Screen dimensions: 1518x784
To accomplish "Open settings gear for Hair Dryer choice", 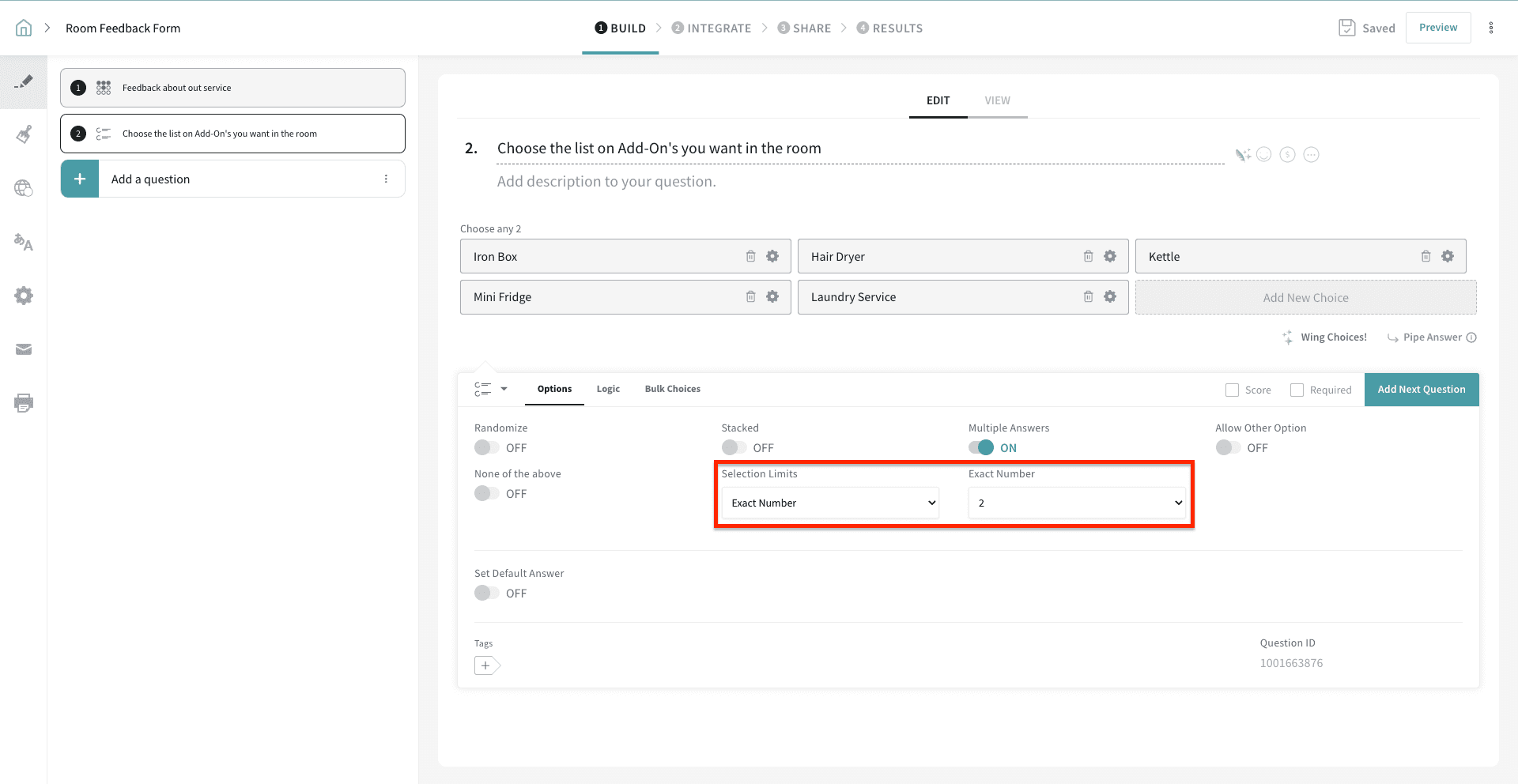I will (1110, 256).
